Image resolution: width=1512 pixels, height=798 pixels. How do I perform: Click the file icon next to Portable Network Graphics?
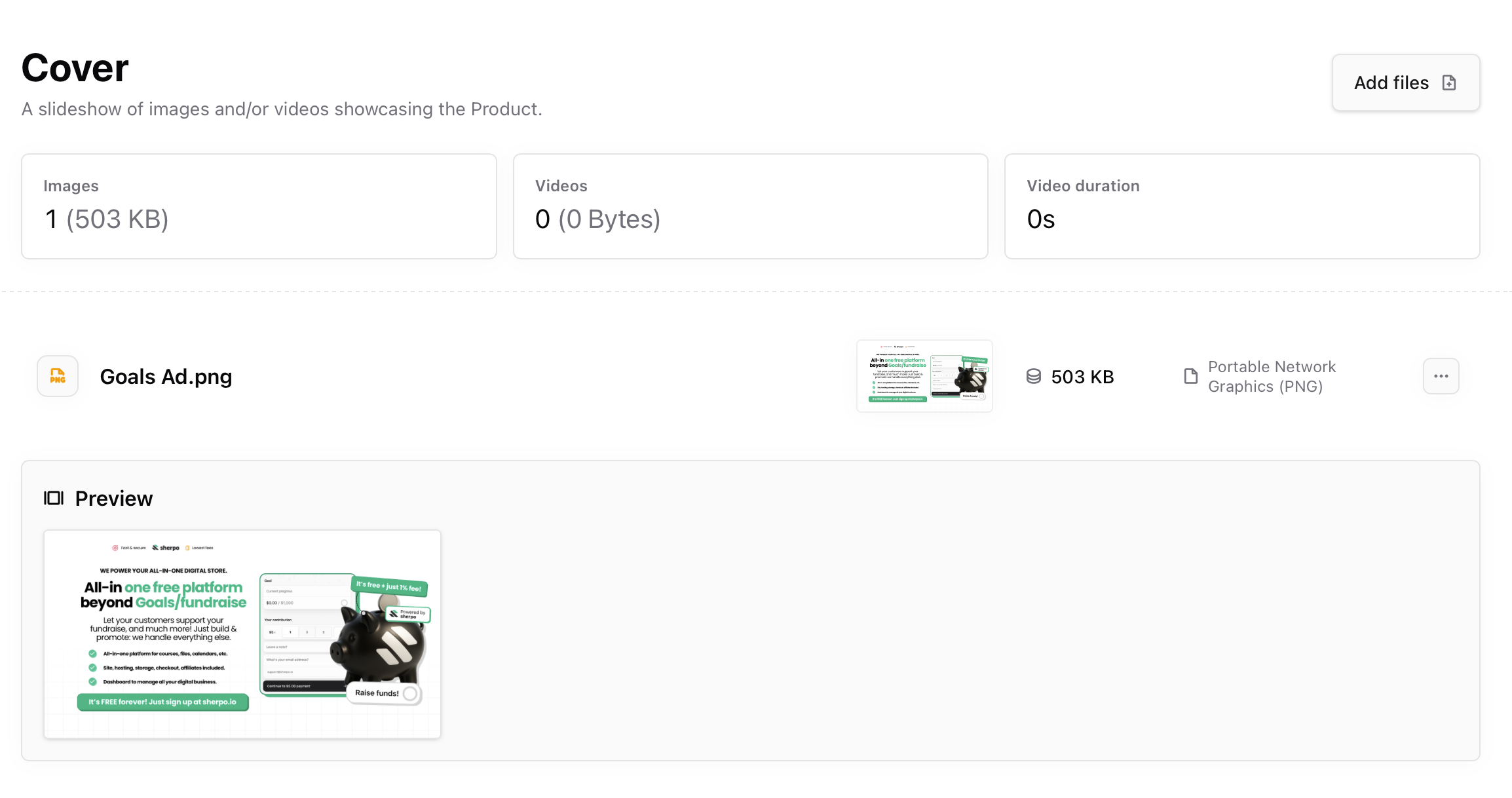[1190, 376]
